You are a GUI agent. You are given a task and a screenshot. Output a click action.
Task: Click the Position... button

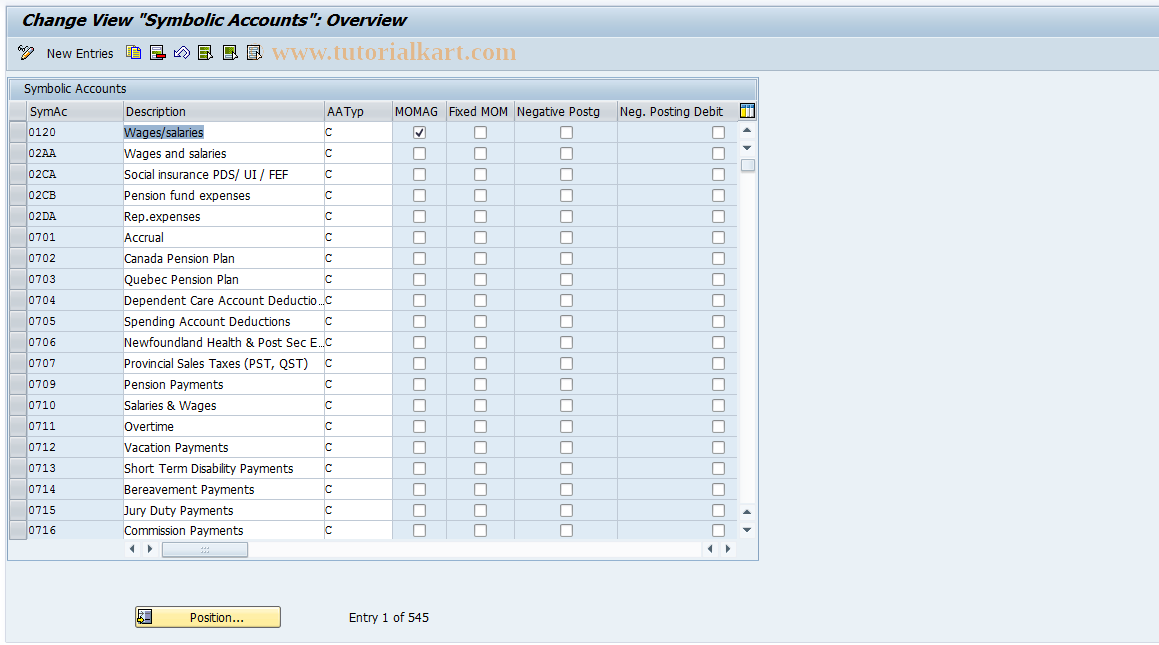pyautogui.click(x=208, y=617)
